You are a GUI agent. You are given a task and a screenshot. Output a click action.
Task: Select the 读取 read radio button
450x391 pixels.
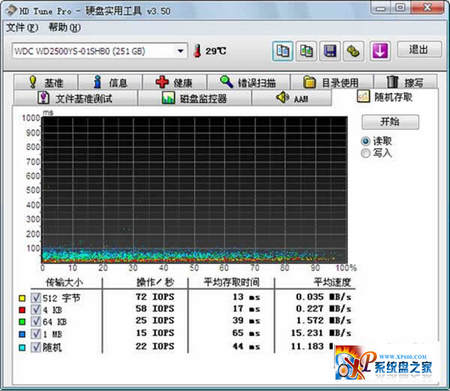(366, 141)
